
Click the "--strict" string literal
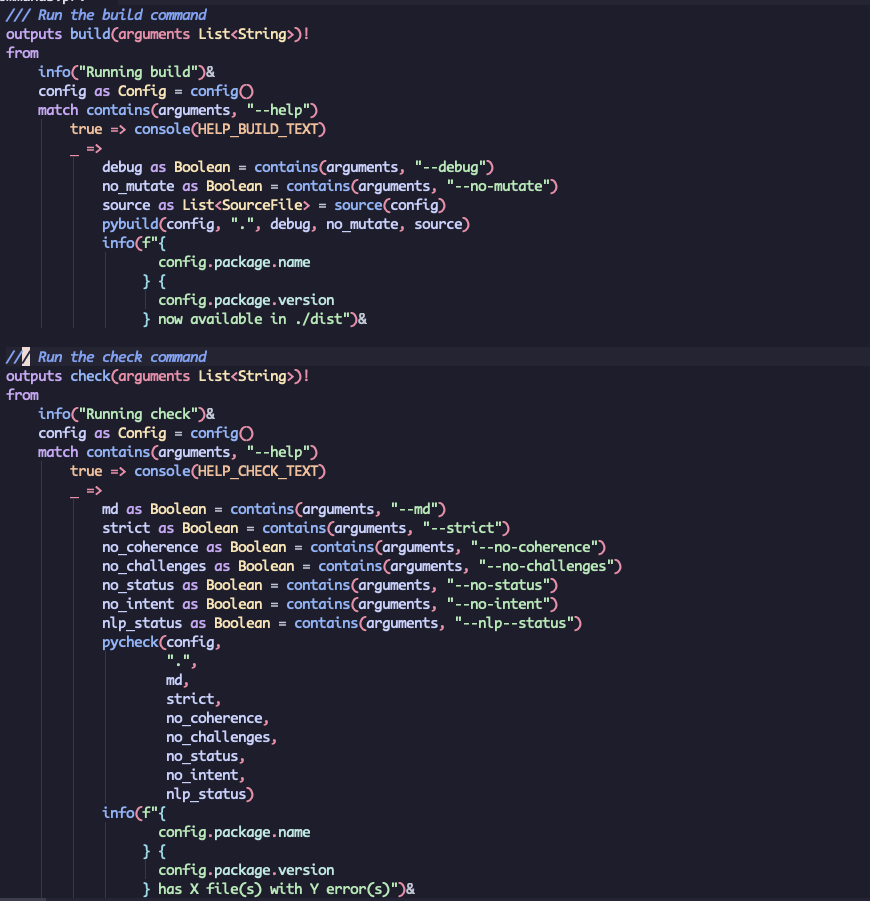[467, 528]
